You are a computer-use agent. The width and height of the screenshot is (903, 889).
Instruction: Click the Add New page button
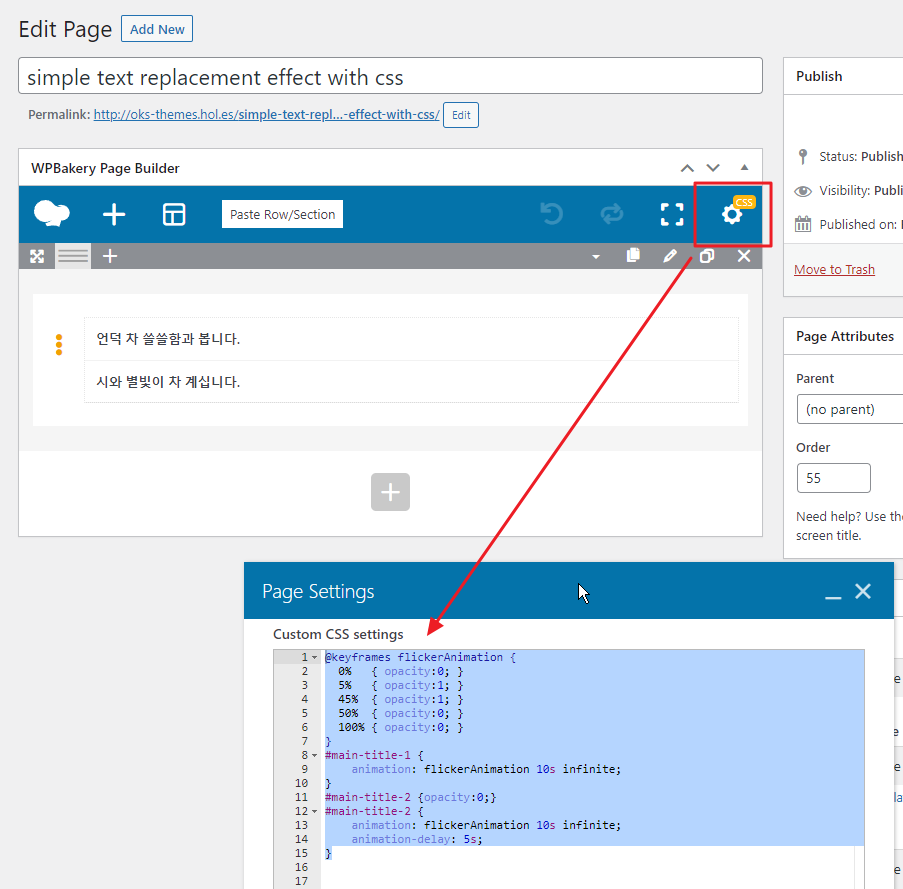(x=157, y=29)
